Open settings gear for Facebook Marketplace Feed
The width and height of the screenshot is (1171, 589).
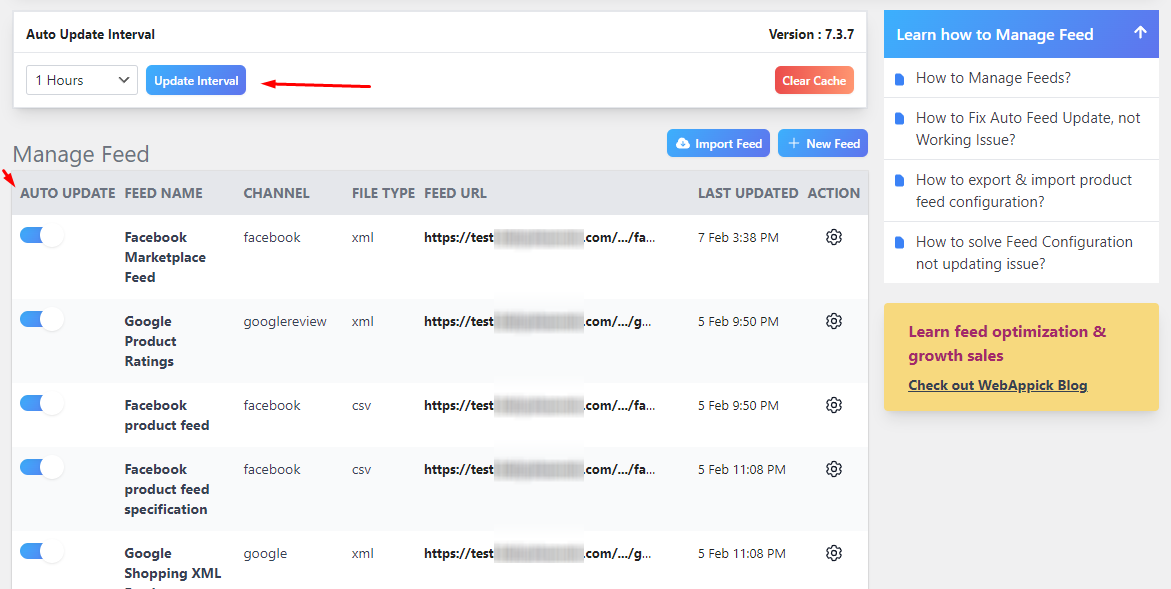(x=834, y=237)
